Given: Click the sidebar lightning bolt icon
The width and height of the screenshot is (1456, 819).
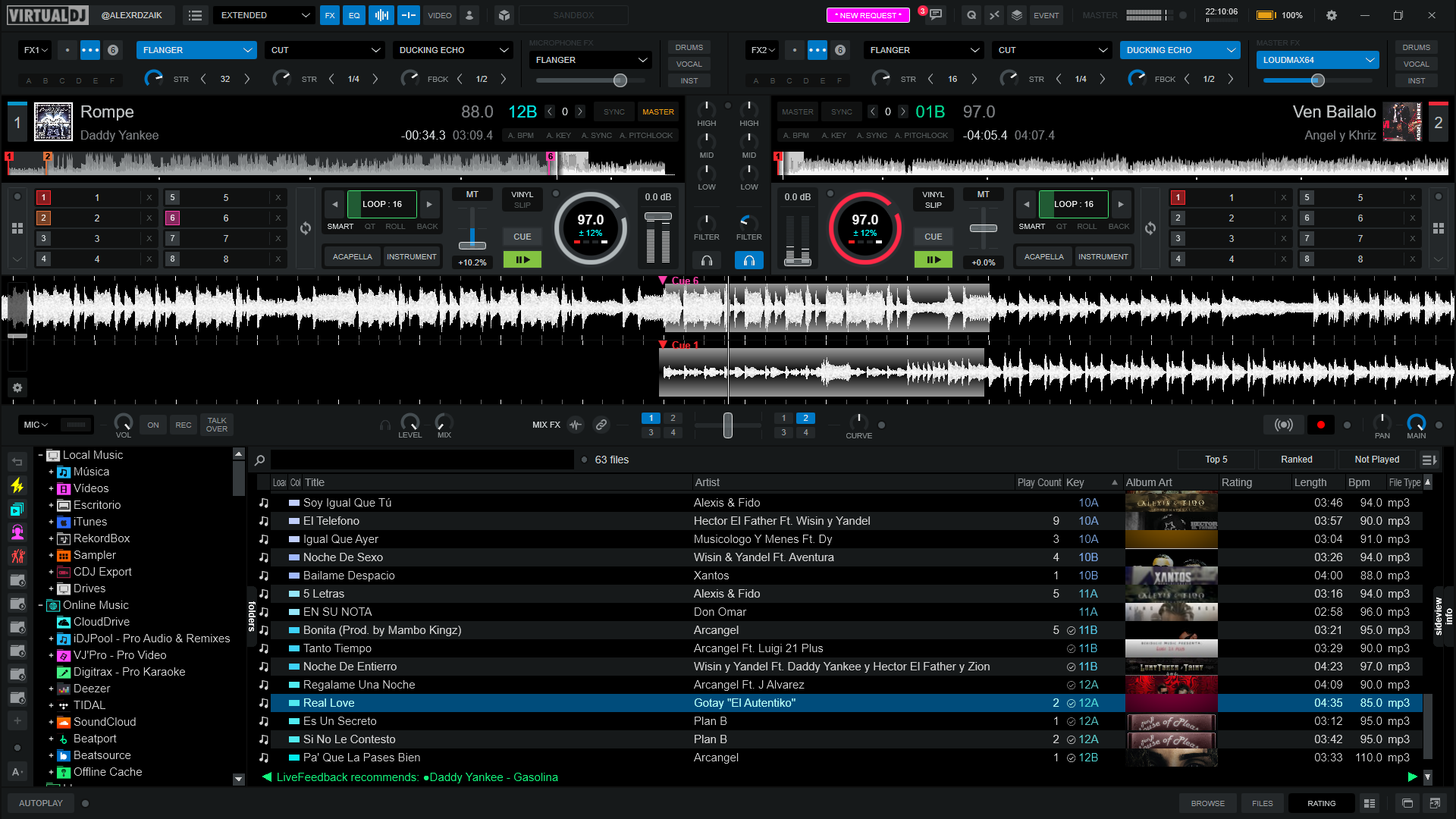Looking at the screenshot, I should click(x=17, y=485).
